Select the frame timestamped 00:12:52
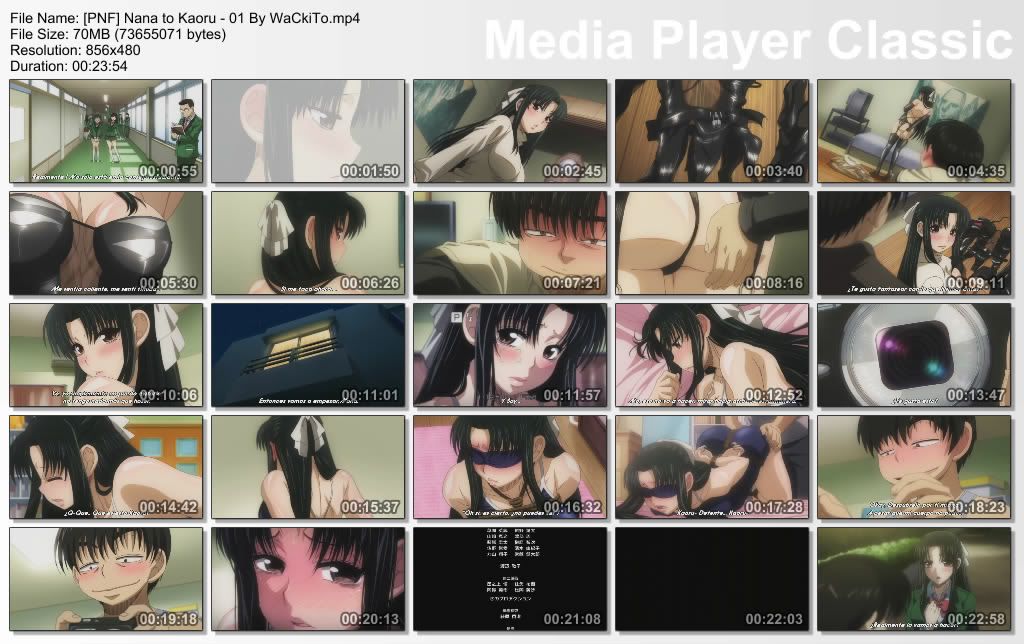Viewport: 1024px width, 644px height. [x=712, y=355]
